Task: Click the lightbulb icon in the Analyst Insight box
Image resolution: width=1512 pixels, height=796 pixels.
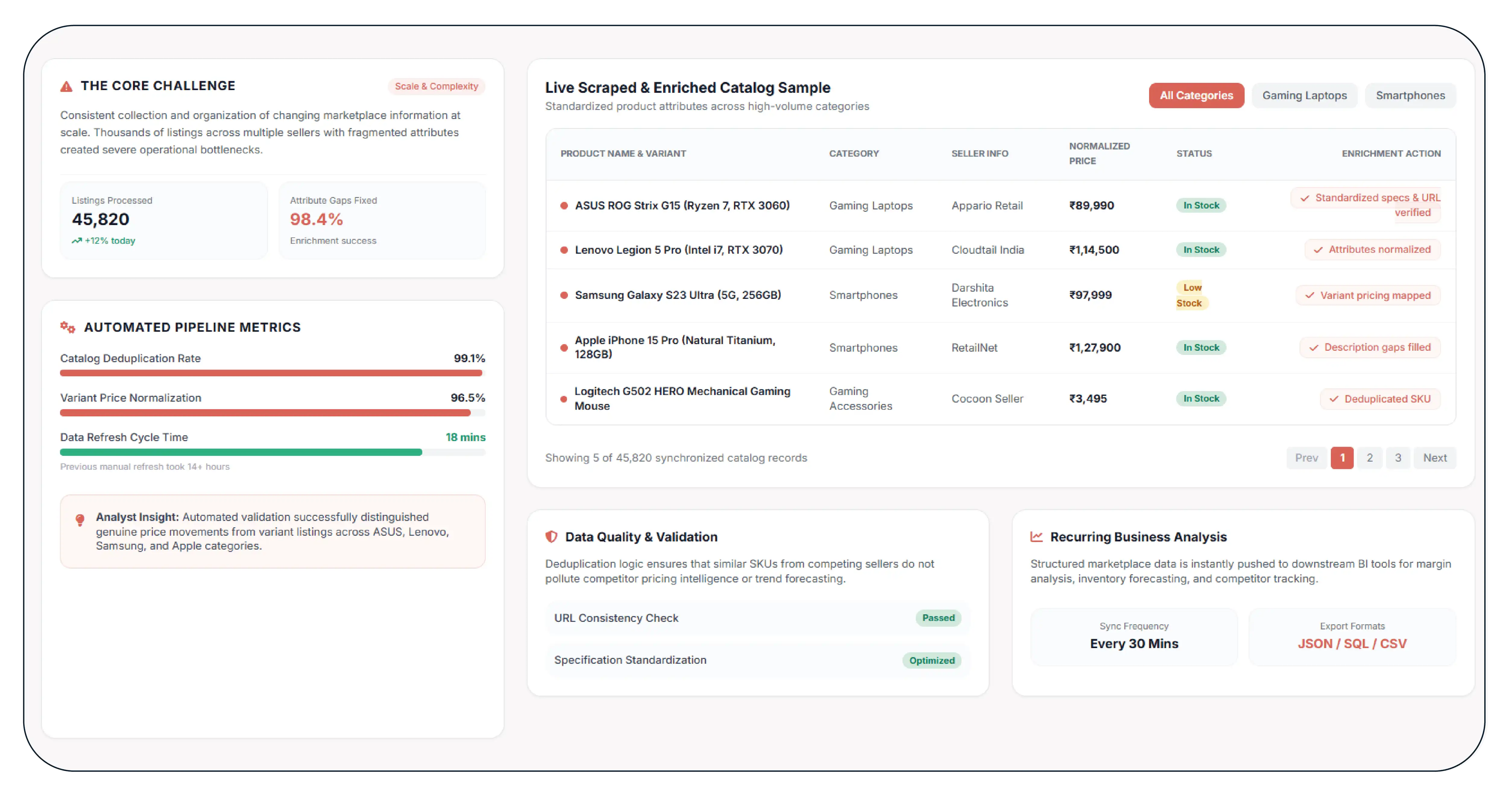Action: click(x=80, y=520)
